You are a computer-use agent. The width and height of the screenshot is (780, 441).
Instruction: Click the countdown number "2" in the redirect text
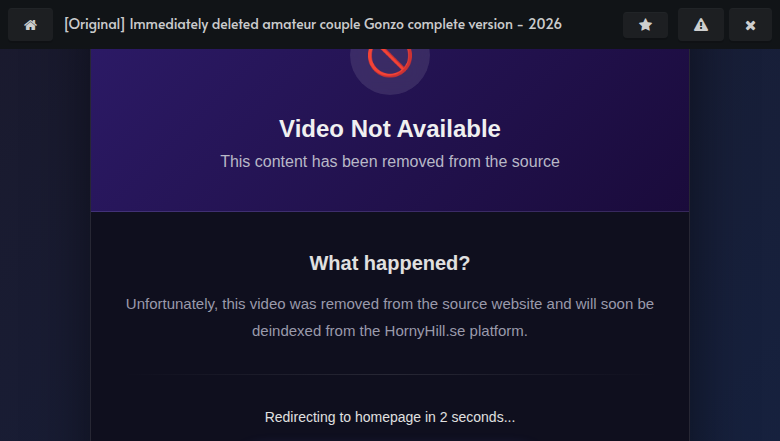coord(443,417)
